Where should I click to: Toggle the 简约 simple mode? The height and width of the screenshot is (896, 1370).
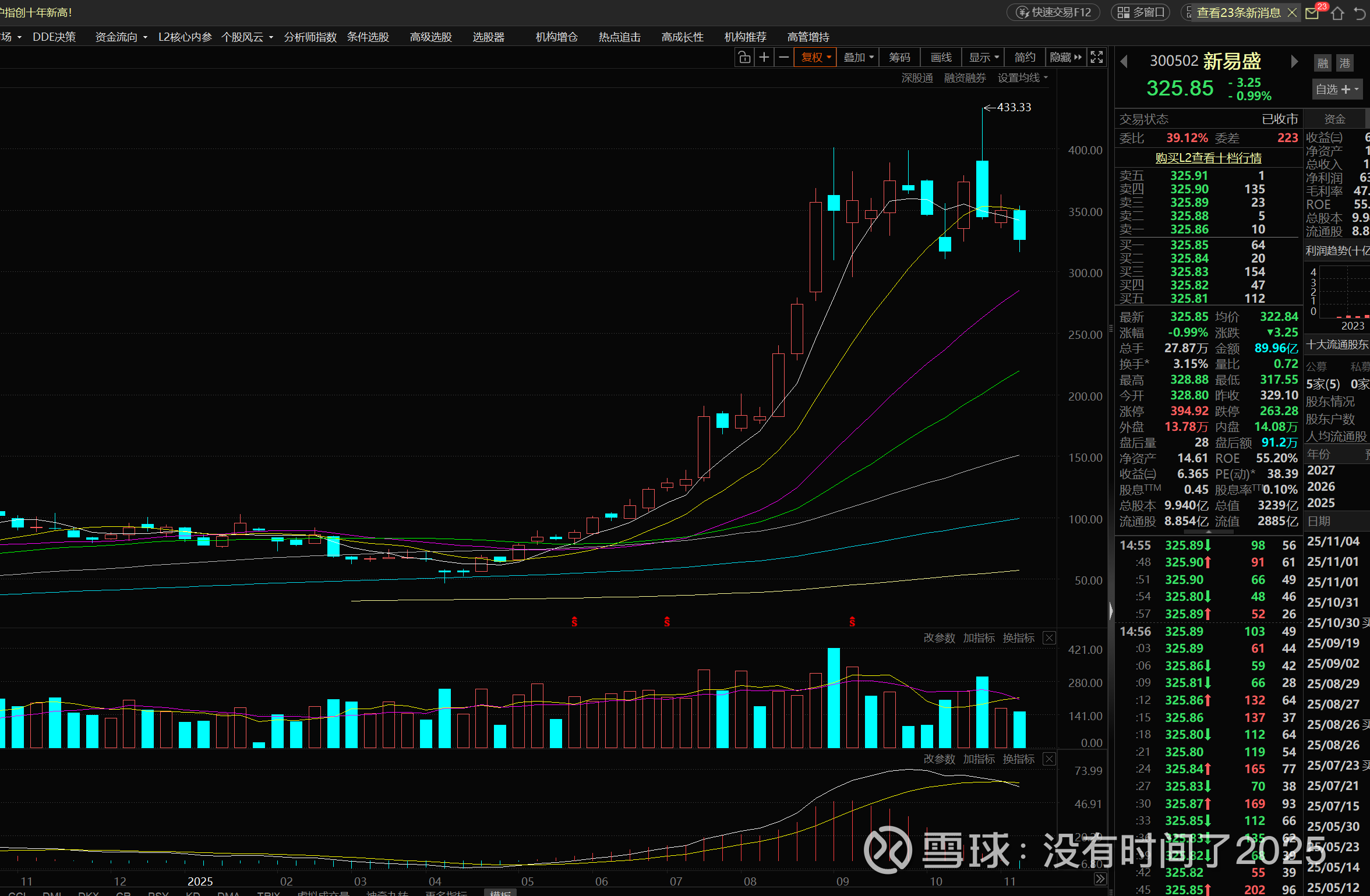(1025, 57)
